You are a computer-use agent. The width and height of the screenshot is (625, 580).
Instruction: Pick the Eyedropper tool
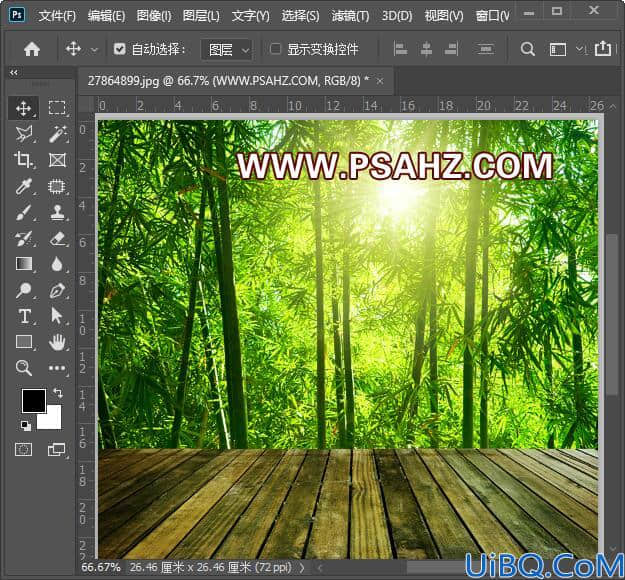pos(24,186)
